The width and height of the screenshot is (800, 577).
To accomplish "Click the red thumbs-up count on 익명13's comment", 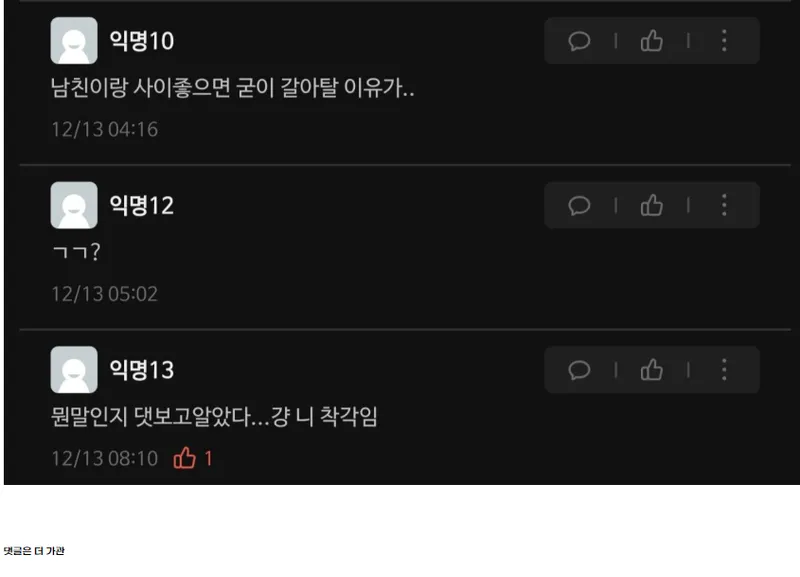I will (193, 458).
